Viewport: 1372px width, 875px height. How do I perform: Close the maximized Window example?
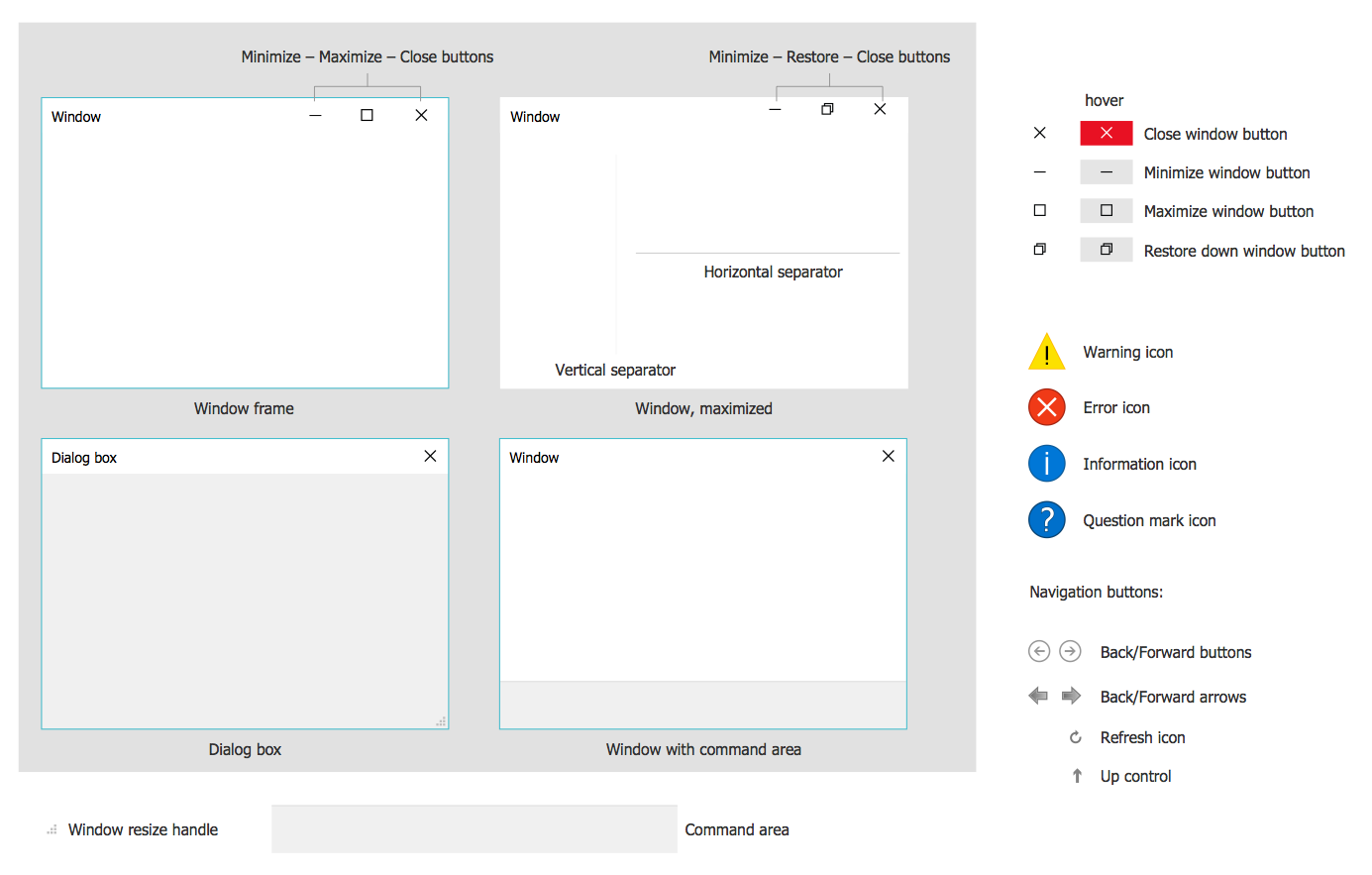pos(880,109)
